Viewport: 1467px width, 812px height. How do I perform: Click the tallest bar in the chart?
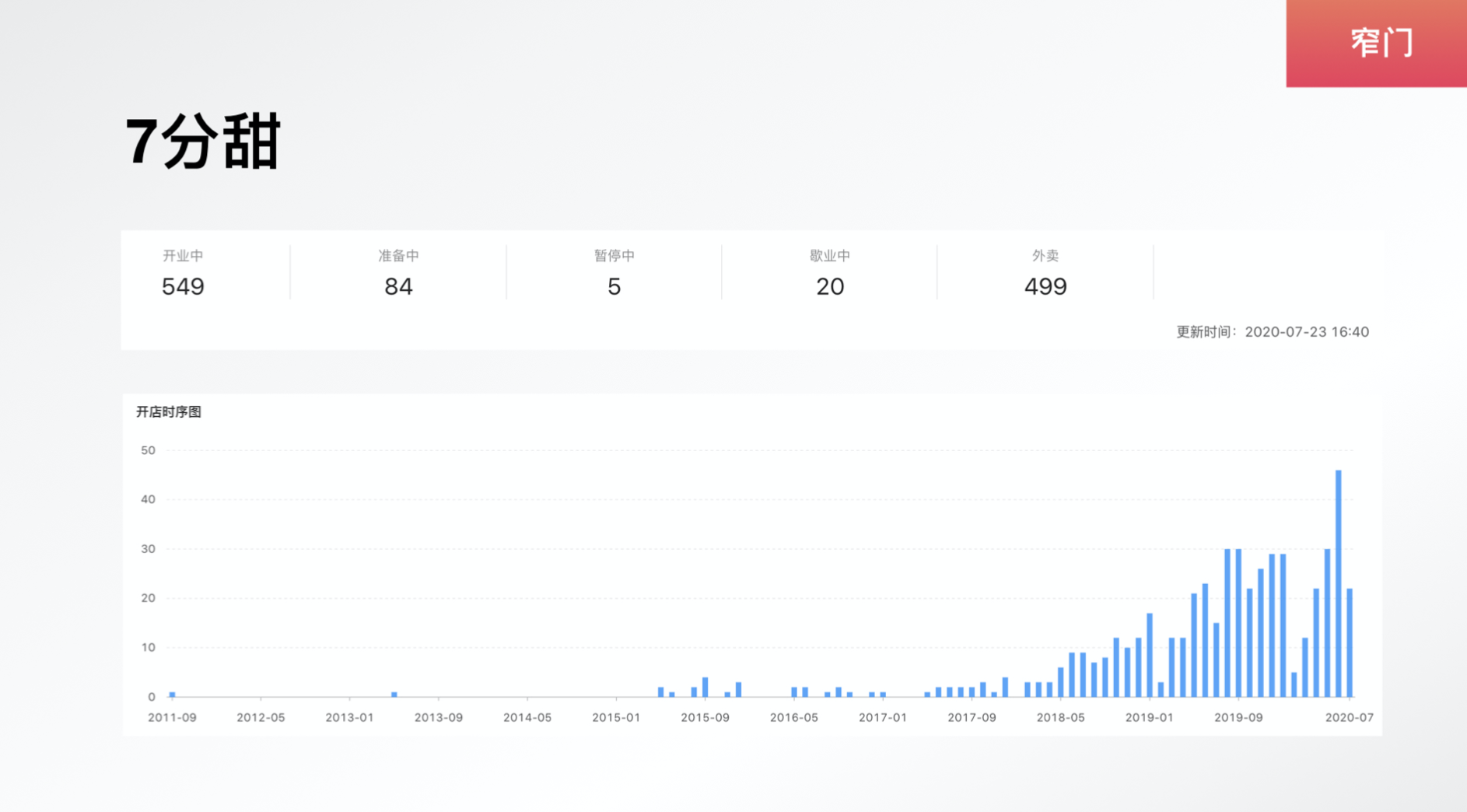tap(1339, 583)
